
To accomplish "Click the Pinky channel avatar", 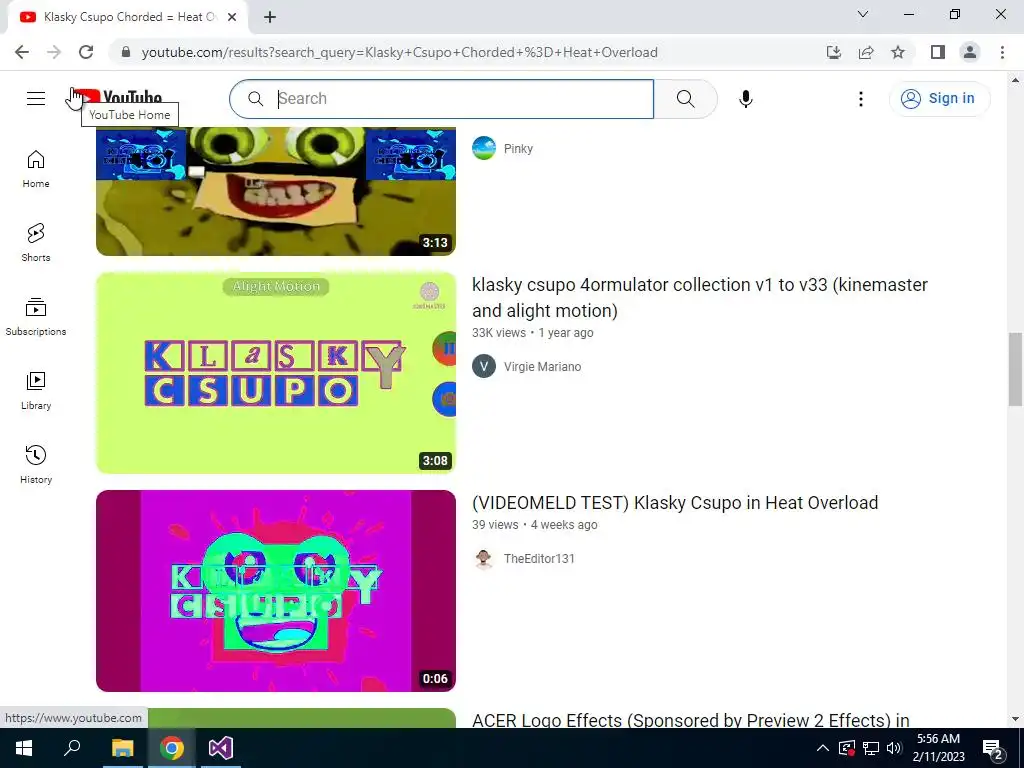I will coord(484,148).
